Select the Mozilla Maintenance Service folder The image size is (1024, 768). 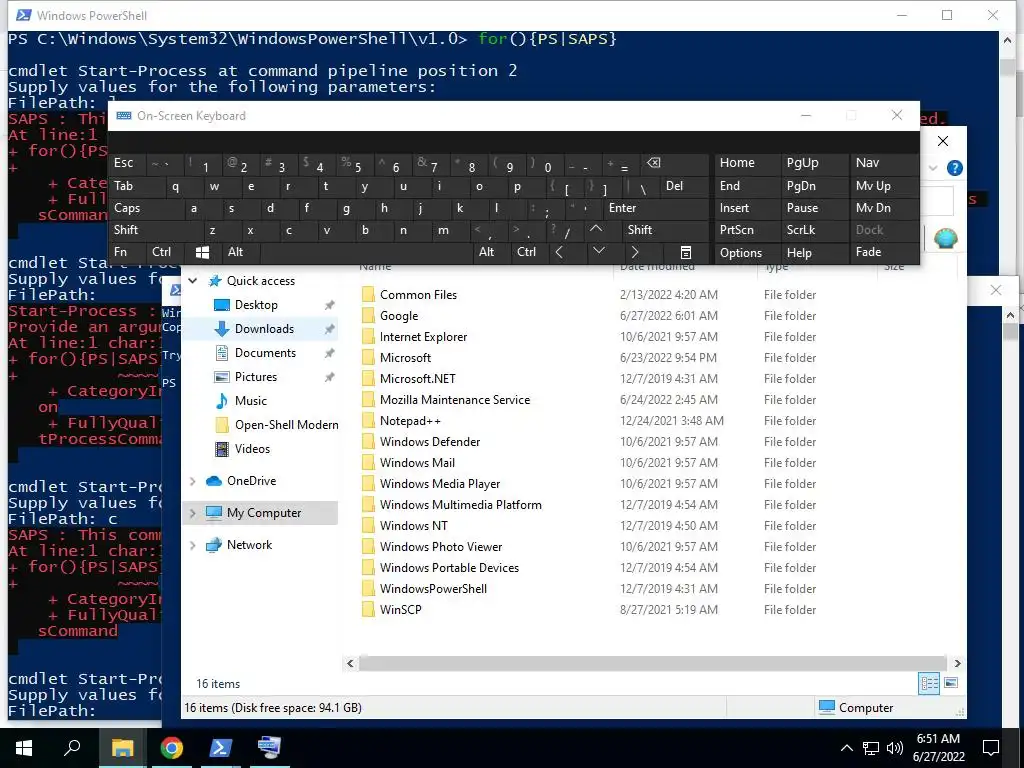pos(455,400)
